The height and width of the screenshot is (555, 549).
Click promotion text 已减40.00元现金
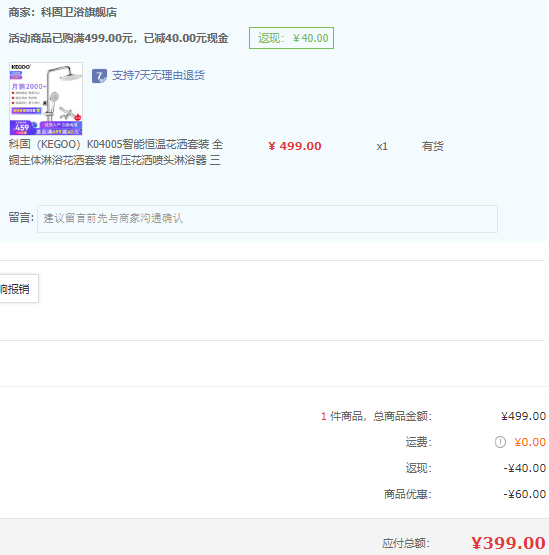pyautogui.click(x=186, y=38)
